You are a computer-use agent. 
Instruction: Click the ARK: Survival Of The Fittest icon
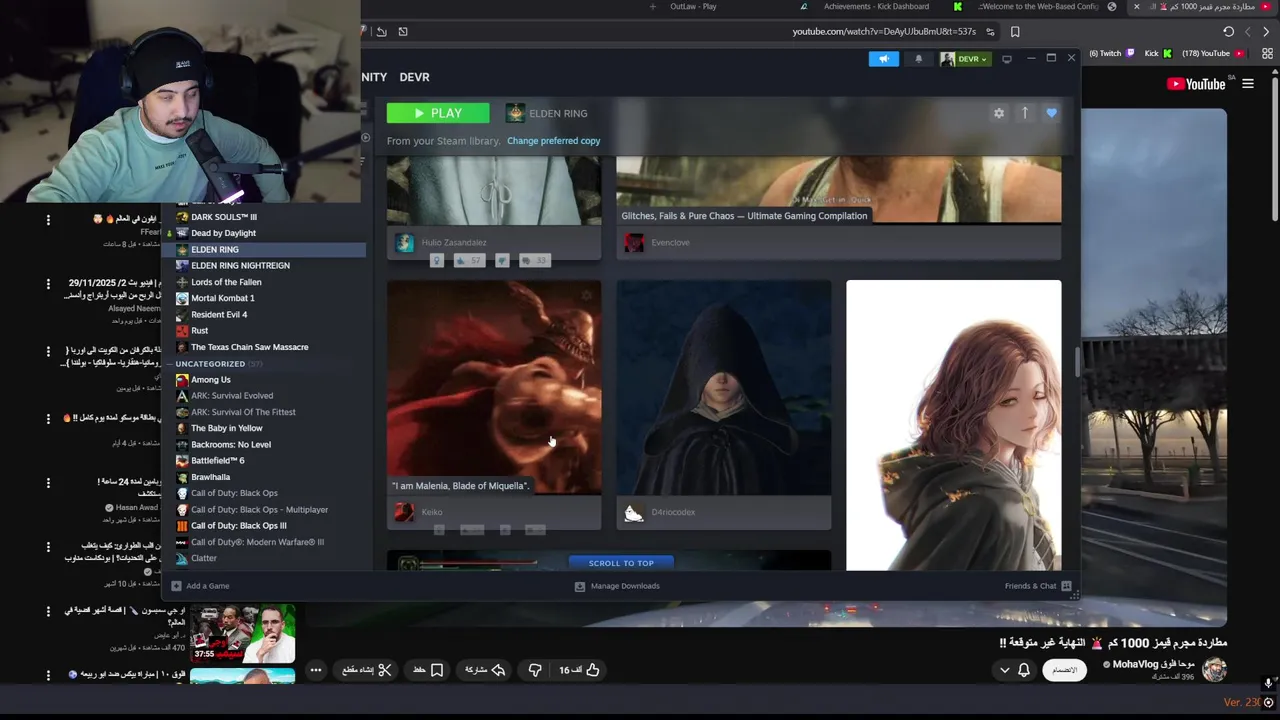[x=182, y=412]
